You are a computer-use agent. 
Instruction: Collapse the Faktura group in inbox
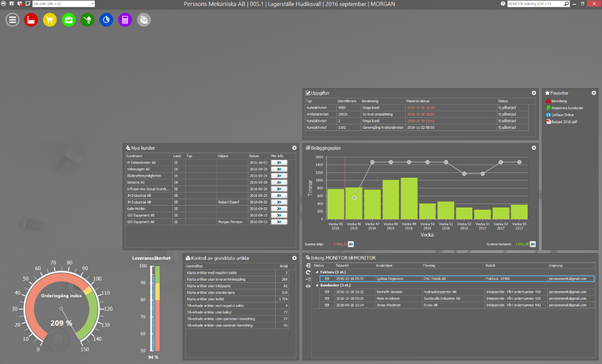[x=317, y=272]
